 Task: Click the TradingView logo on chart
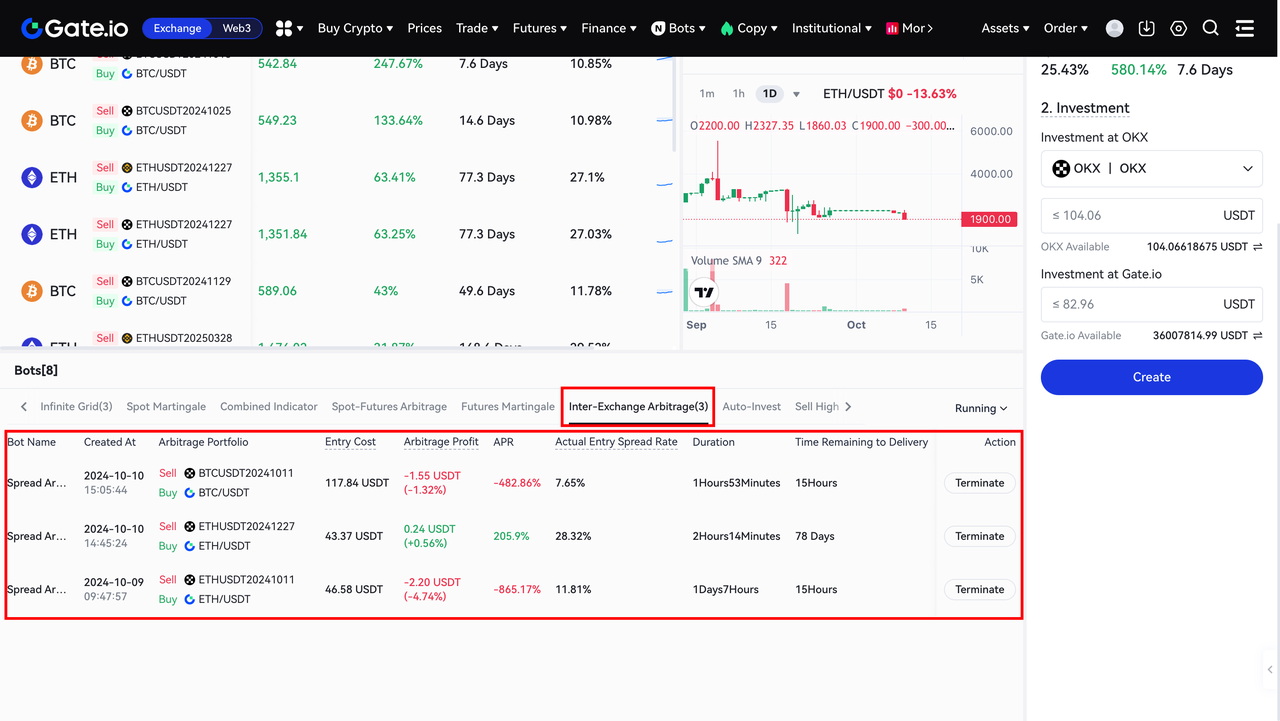704,293
